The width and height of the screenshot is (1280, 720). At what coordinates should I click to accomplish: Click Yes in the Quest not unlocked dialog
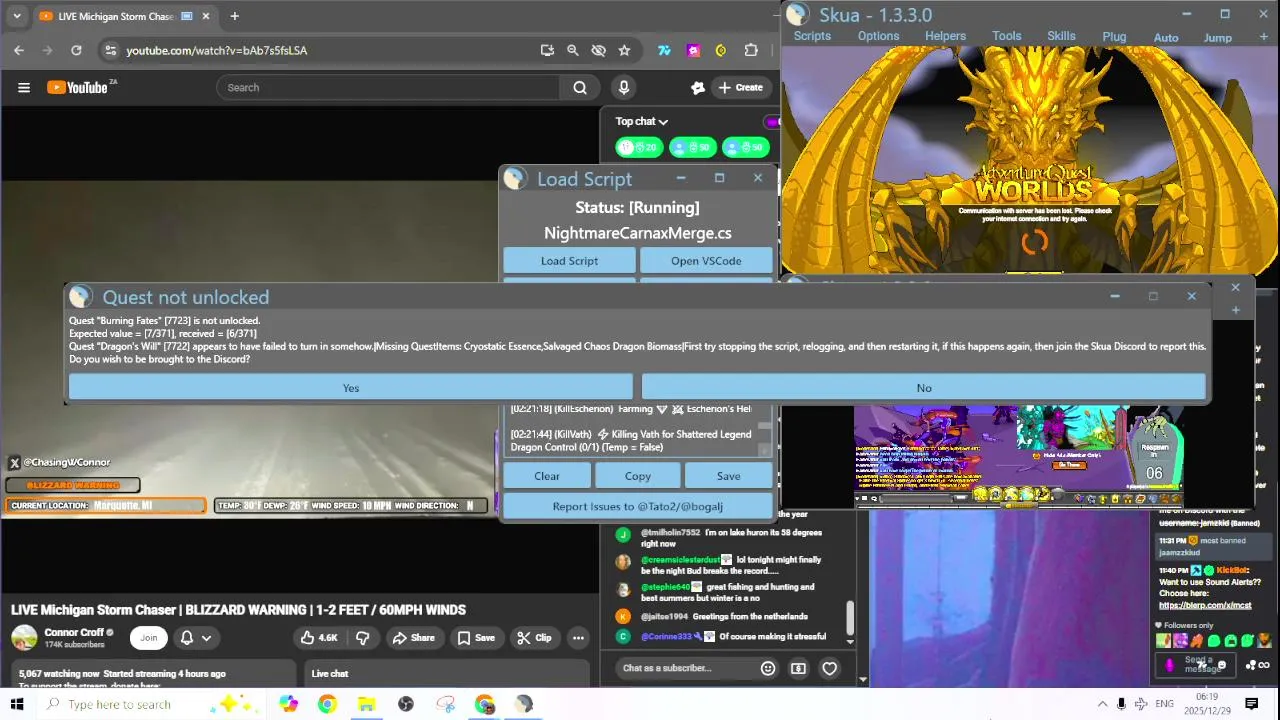[350, 388]
